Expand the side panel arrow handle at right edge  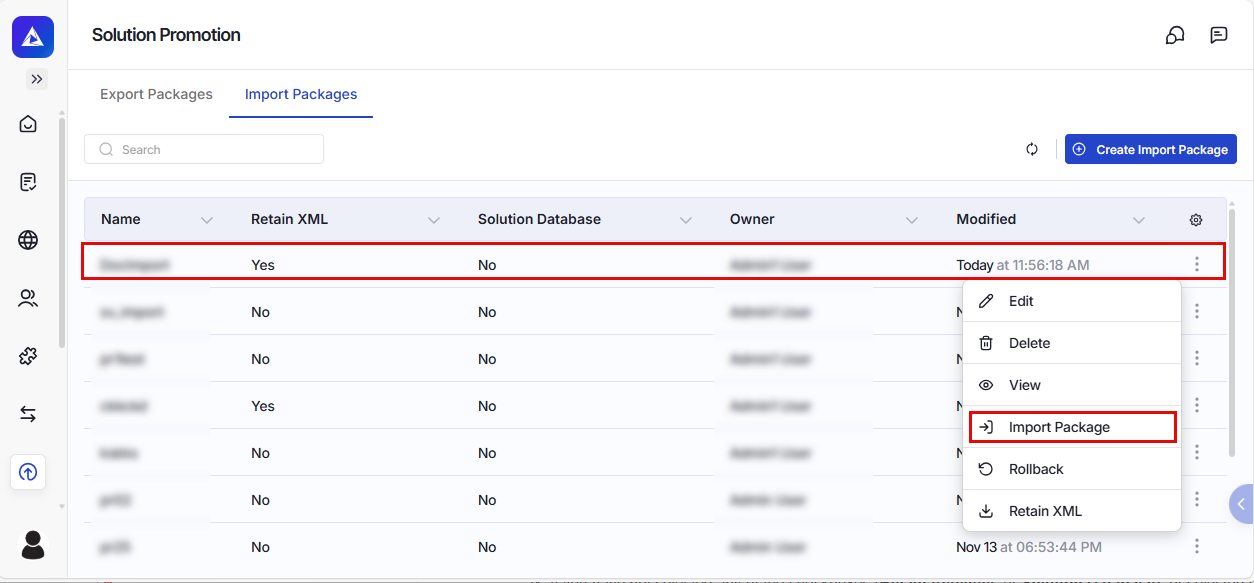click(x=1241, y=503)
